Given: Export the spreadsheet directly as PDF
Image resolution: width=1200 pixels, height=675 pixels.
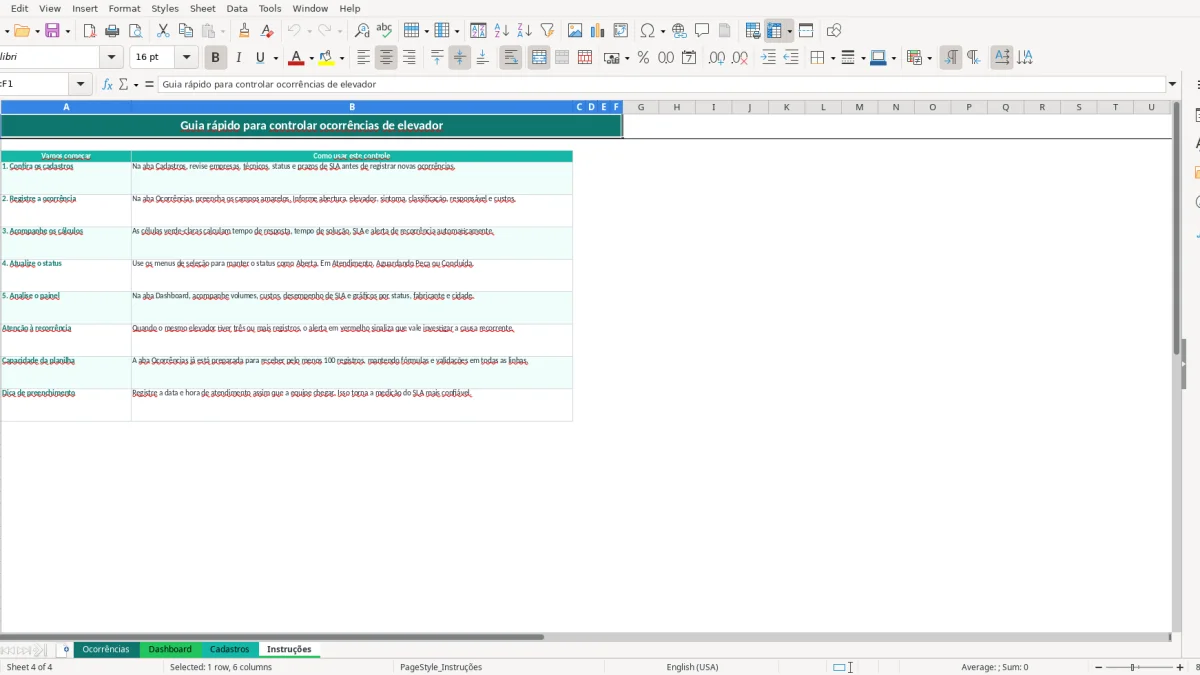Looking at the screenshot, I should [90, 31].
